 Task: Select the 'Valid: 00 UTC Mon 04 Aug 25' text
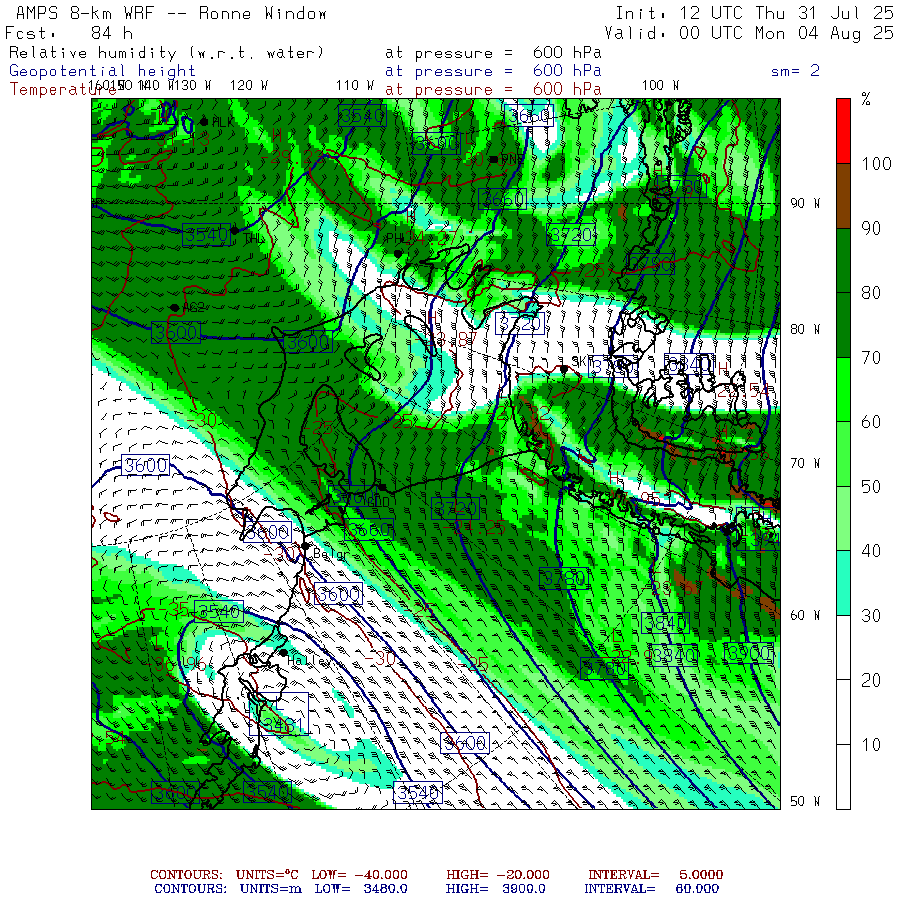[749, 33]
